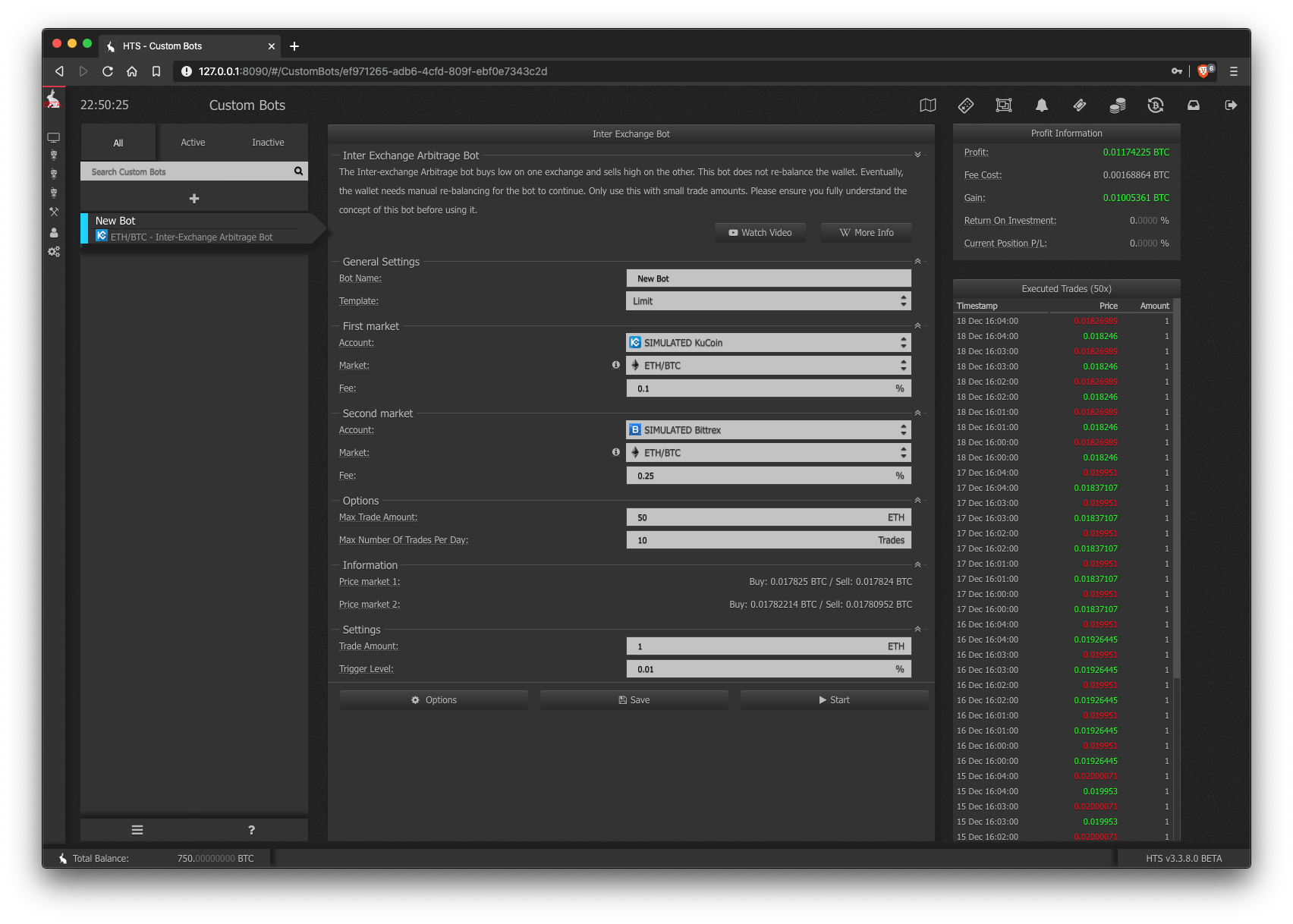Click the search magnifier for custom bots
The height and width of the screenshot is (924, 1293).
(x=298, y=171)
